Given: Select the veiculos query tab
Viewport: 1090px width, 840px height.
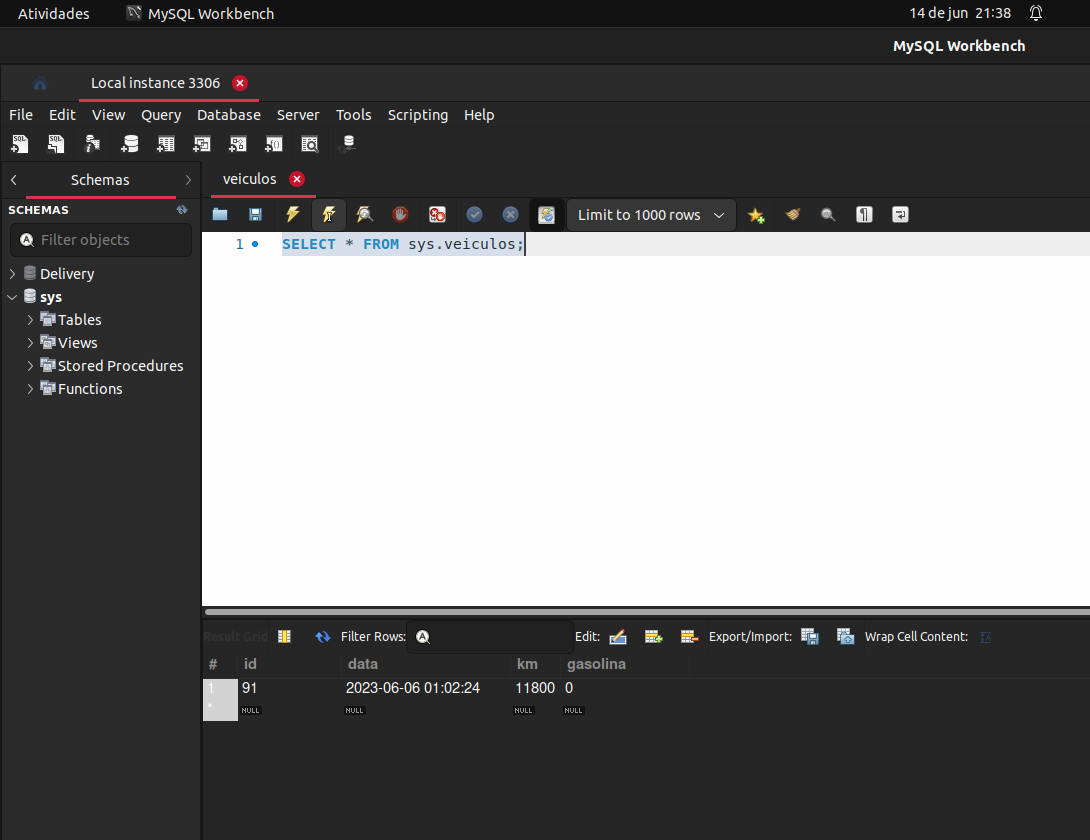Looking at the screenshot, I should click(250, 179).
